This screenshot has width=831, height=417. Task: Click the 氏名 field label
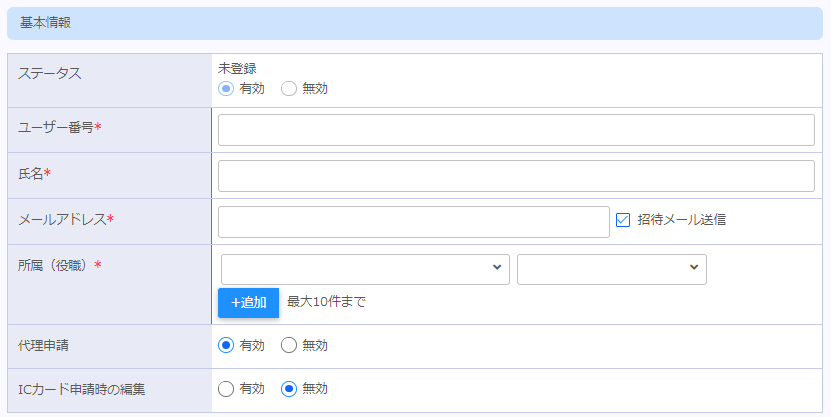(x=31, y=173)
